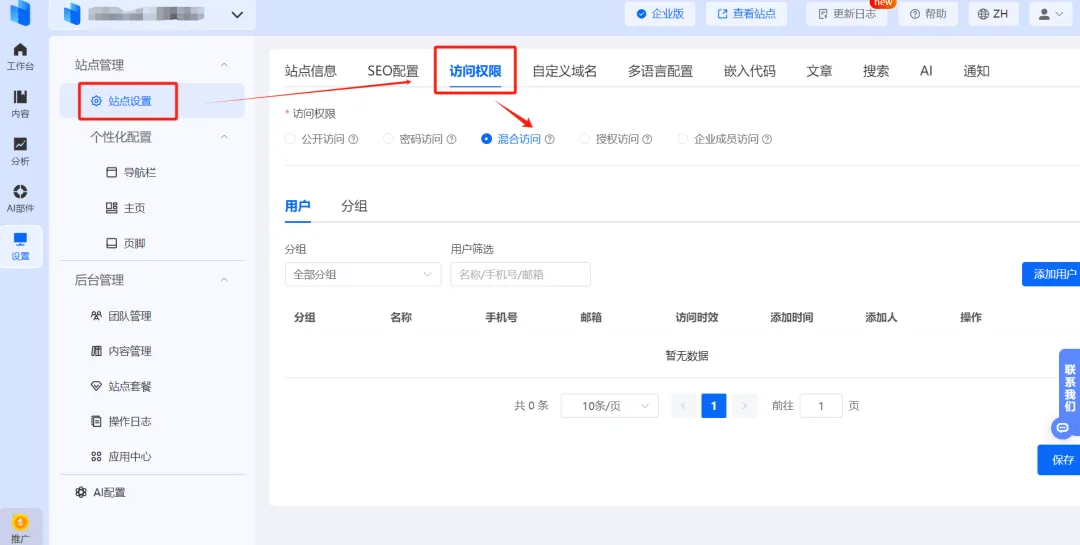Click the 前往 page number field
Screen dimensions: 1080x545
821,406
